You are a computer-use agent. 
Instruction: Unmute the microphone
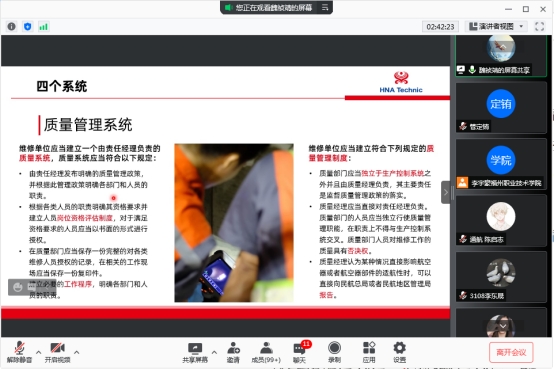[x=19, y=353]
